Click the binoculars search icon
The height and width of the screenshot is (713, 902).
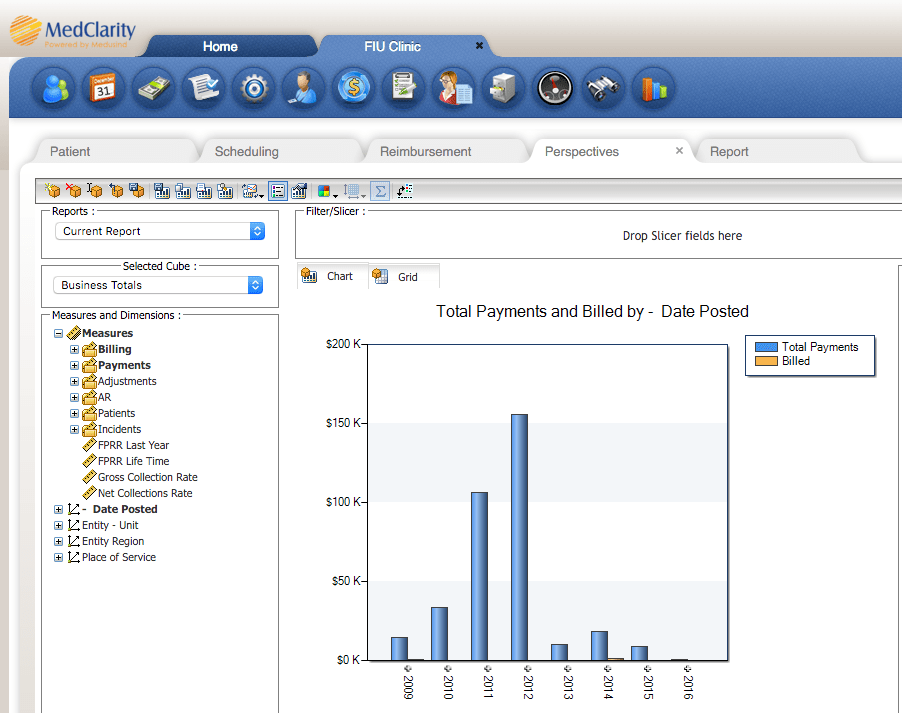[x=604, y=88]
